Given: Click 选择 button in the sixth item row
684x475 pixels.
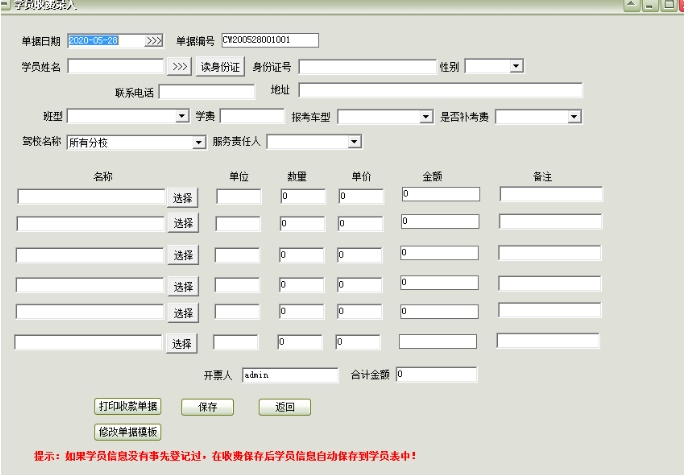Looking at the screenshot, I should (x=182, y=344).
